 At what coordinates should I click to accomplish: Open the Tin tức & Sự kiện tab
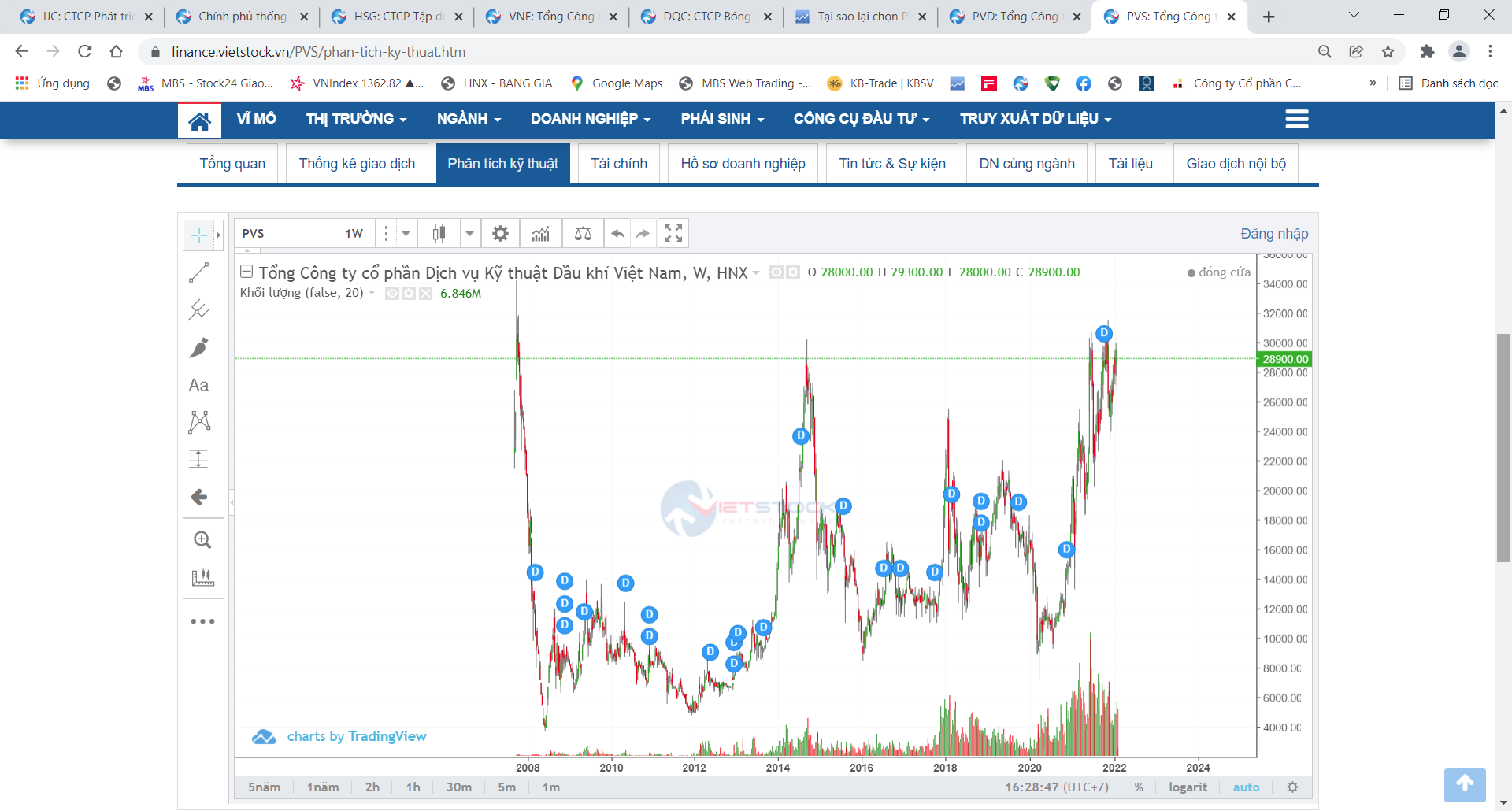tap(892, 164)
